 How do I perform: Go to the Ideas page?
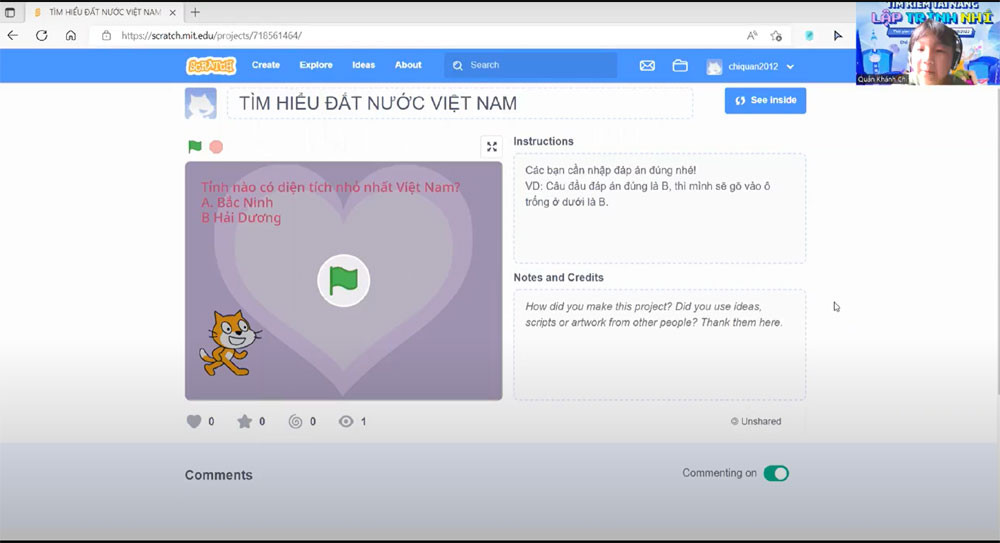364,65
